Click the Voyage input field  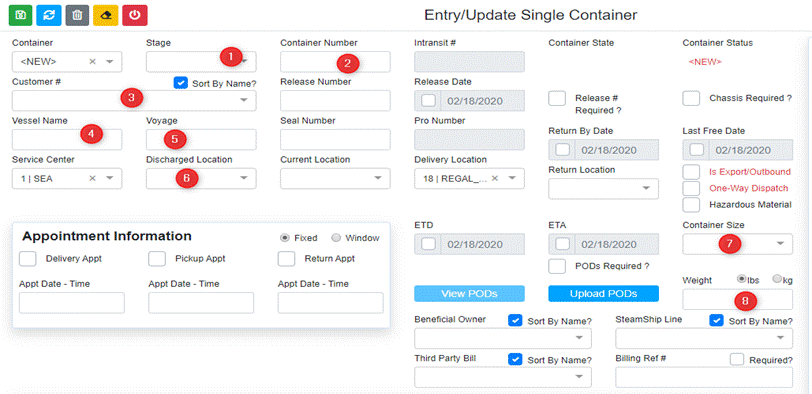point(201,139)
